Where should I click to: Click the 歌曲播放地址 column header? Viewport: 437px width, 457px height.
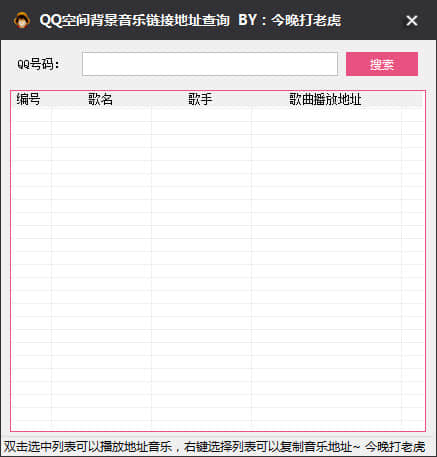326,99
